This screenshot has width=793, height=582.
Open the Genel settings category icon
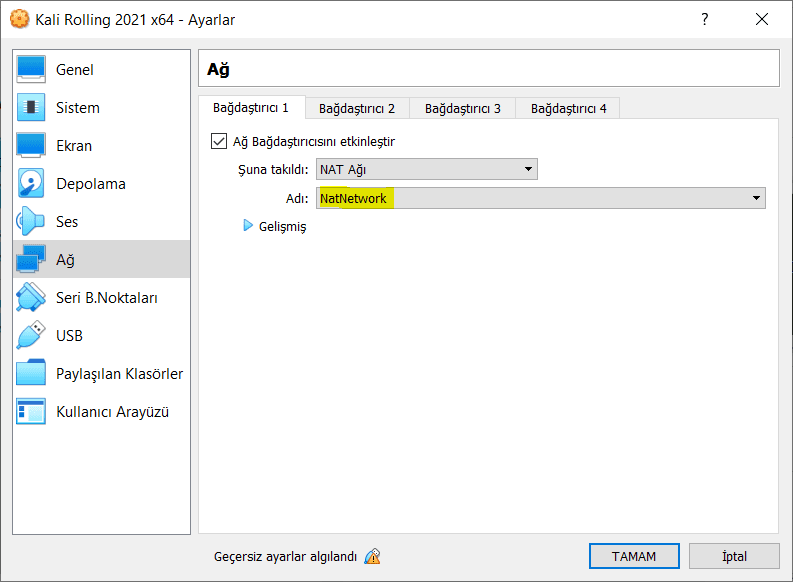31,70
